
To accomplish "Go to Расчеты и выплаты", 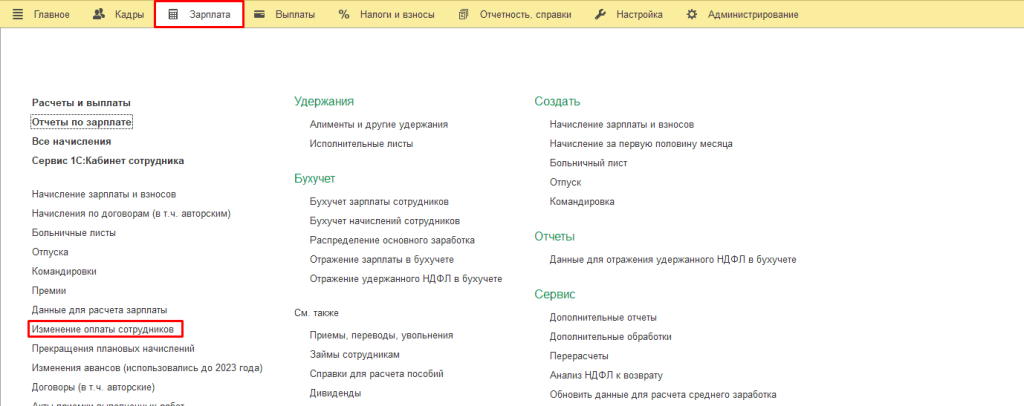I will pos(81,103).
